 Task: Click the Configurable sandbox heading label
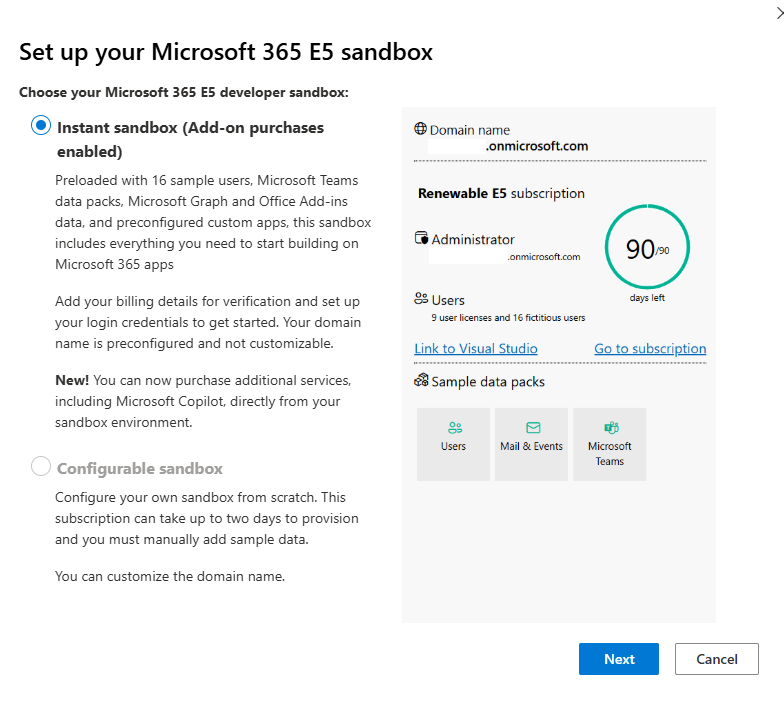point(140,468)
